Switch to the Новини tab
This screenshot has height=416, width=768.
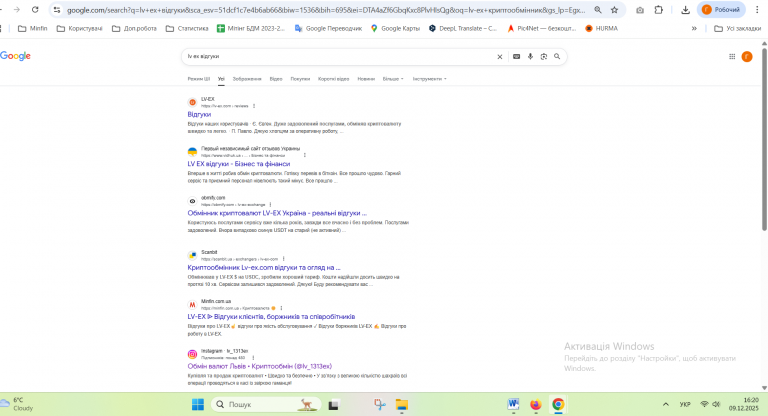tap(366, 79)
